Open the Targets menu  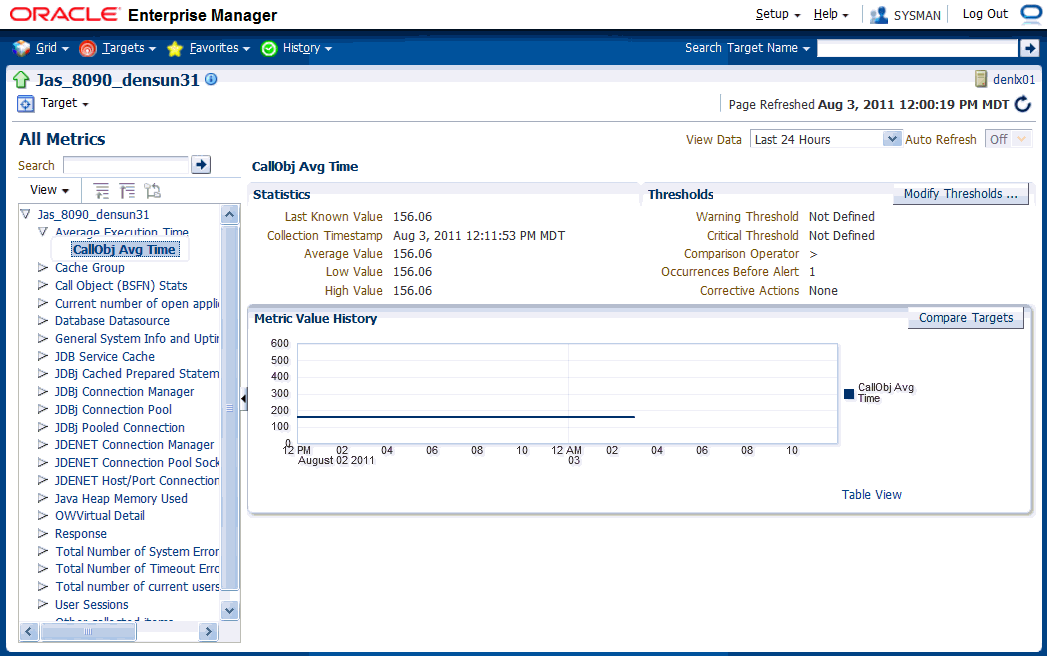click(129, 48)
